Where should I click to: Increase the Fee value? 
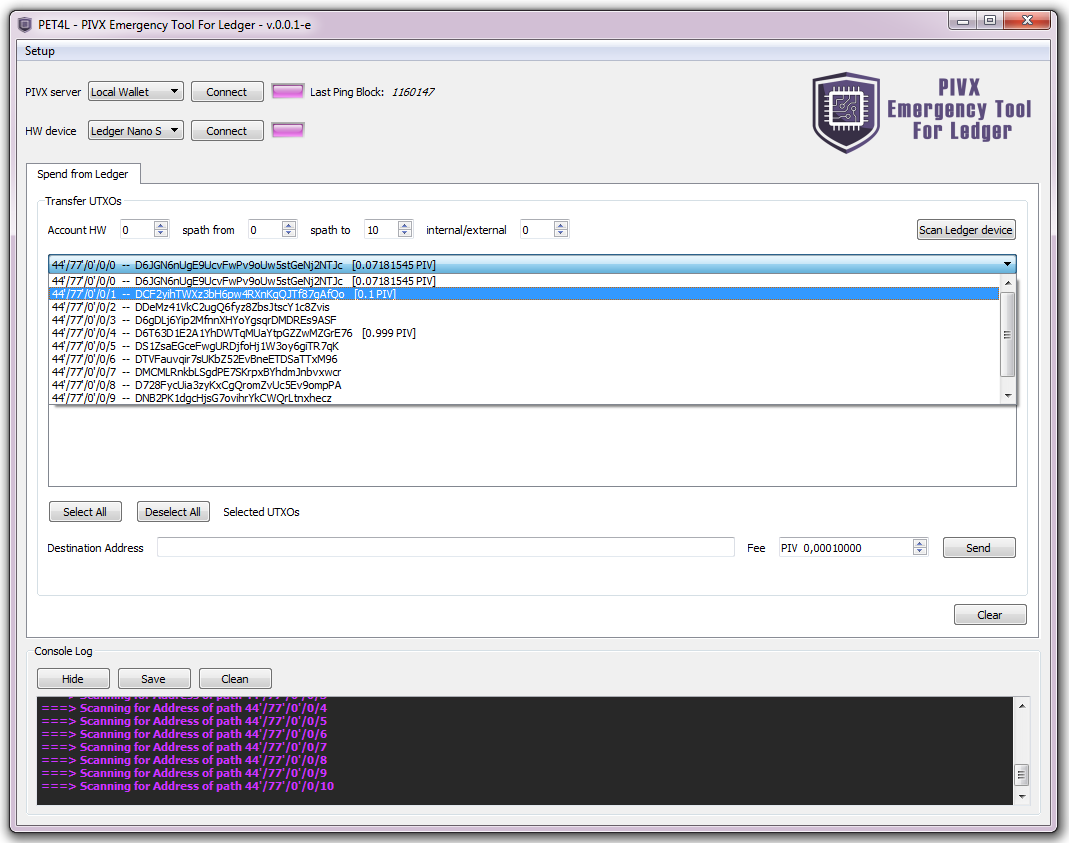(920, 543)
